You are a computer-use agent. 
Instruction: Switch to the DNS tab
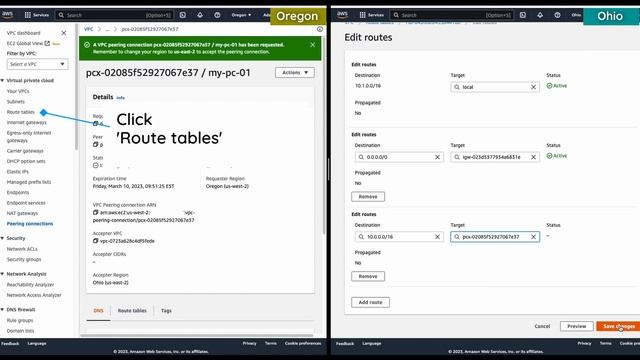pos(98,311)
